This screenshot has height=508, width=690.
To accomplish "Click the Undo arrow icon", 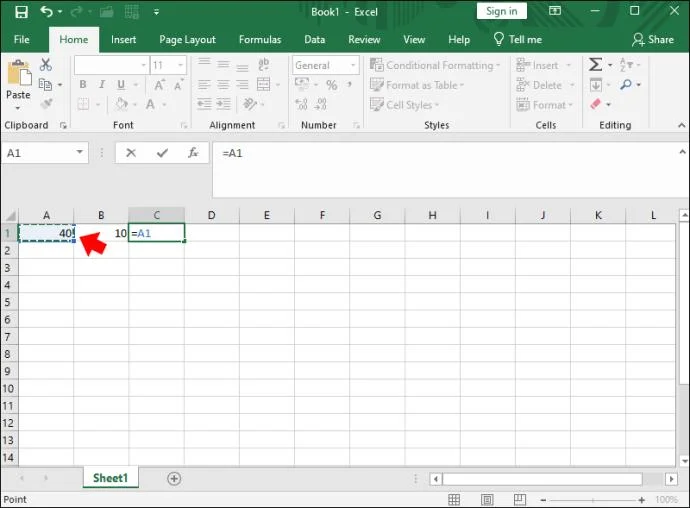I will 46,11.
